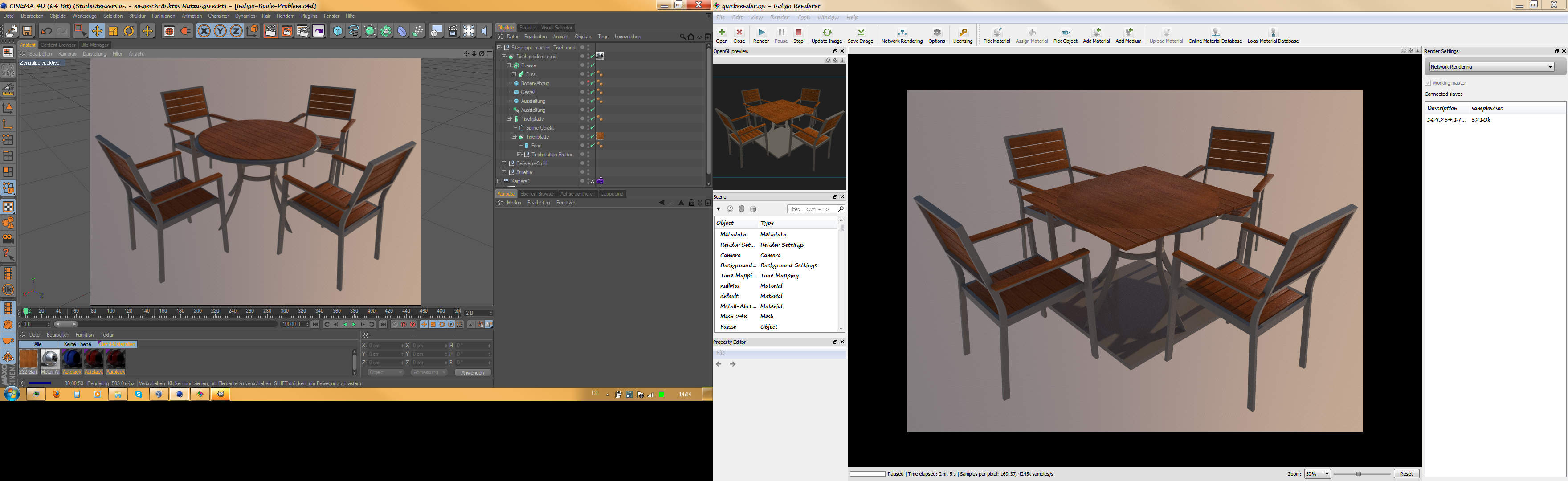1568x481 pixels.
Task: Click the Indigo zoom slider handle
Action: coord(1358,474)
